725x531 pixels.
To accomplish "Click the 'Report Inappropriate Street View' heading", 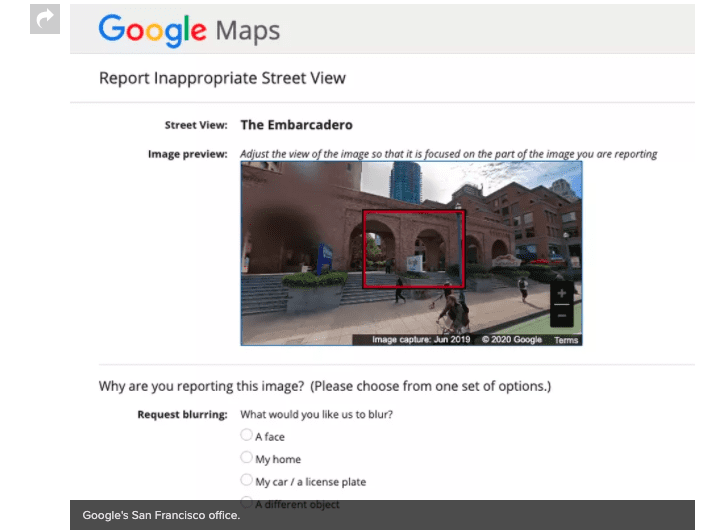I will (x=222, y=78).
